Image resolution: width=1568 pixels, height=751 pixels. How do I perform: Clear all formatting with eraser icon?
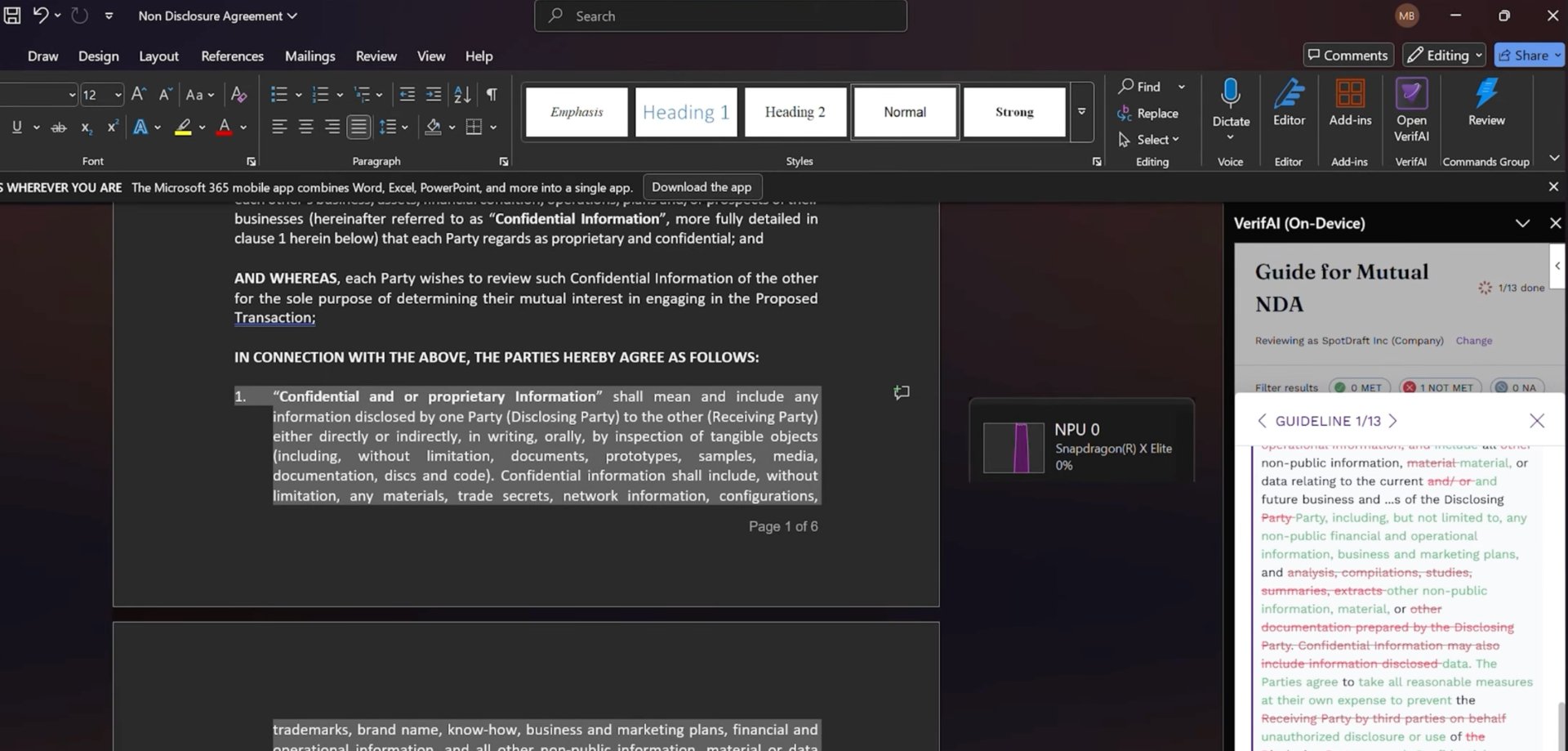pyautogui.click(x=238, y=95)
